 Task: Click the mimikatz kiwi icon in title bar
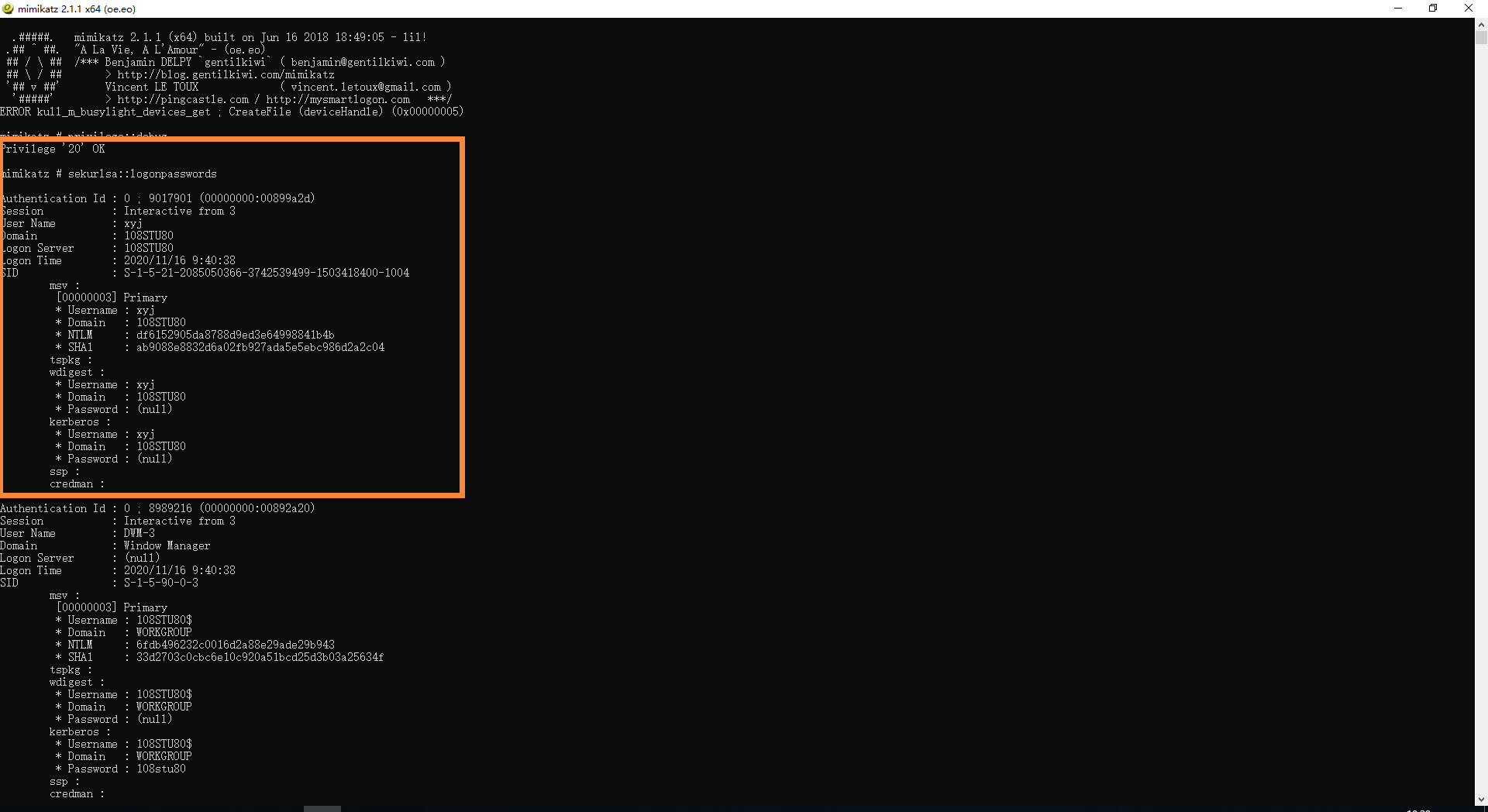(x=9, y=9)
